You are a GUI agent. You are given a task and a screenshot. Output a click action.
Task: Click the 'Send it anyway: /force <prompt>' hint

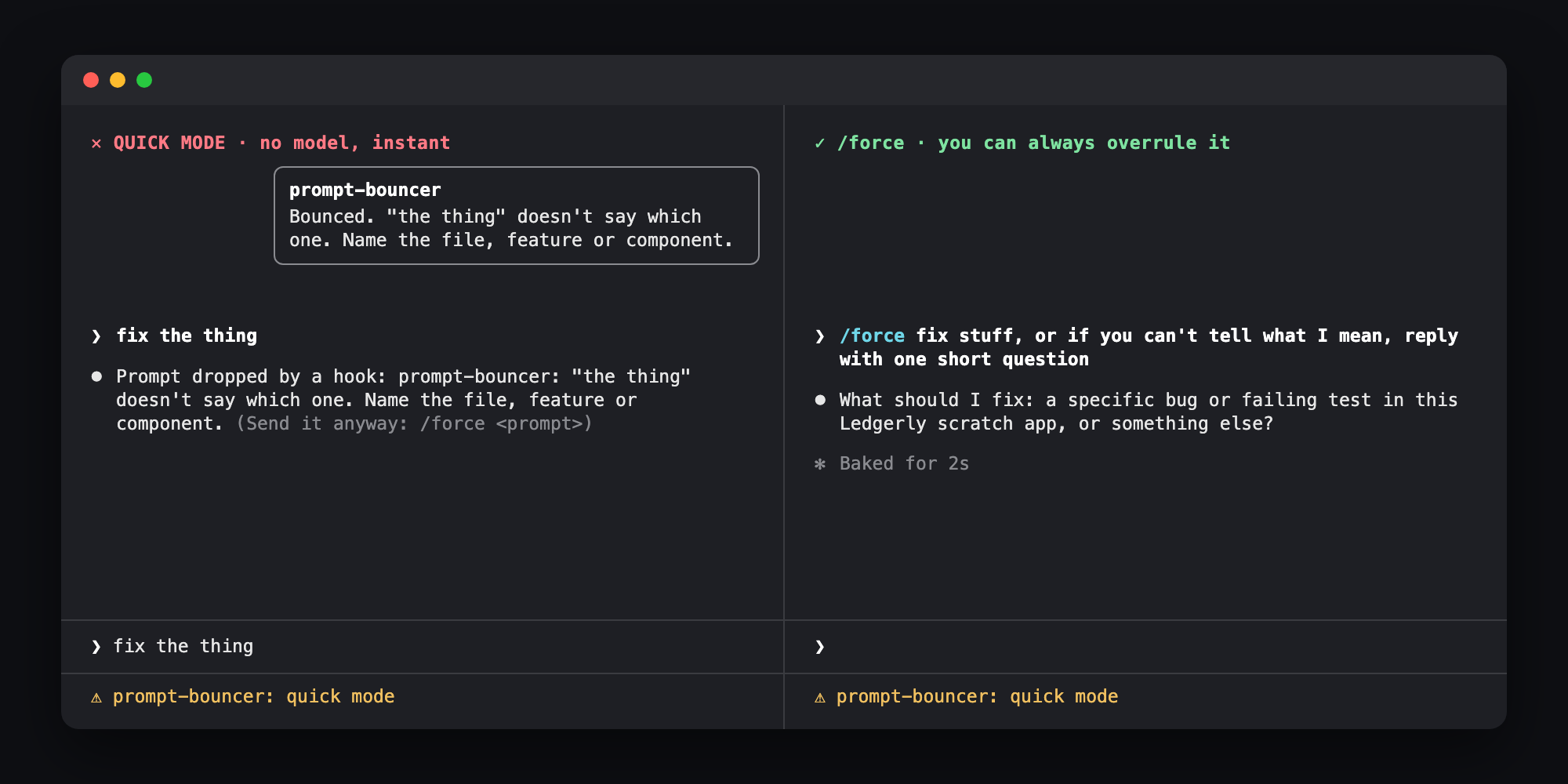click(414, 423)
